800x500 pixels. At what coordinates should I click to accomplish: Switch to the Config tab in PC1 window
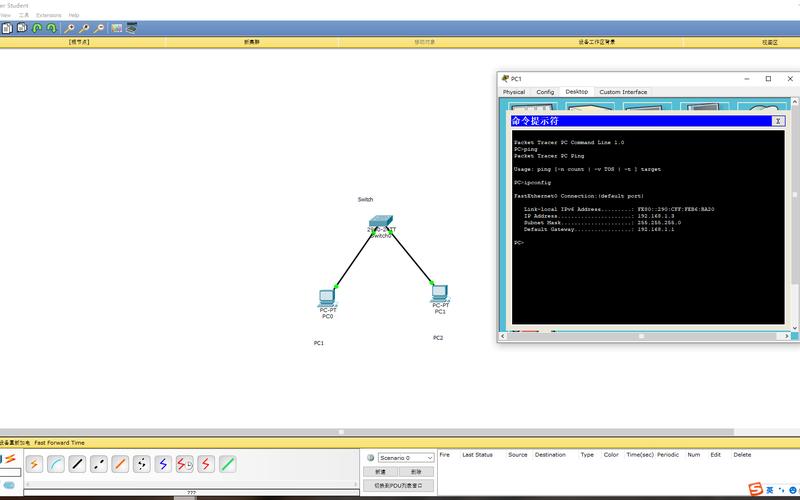pos(545,92)
